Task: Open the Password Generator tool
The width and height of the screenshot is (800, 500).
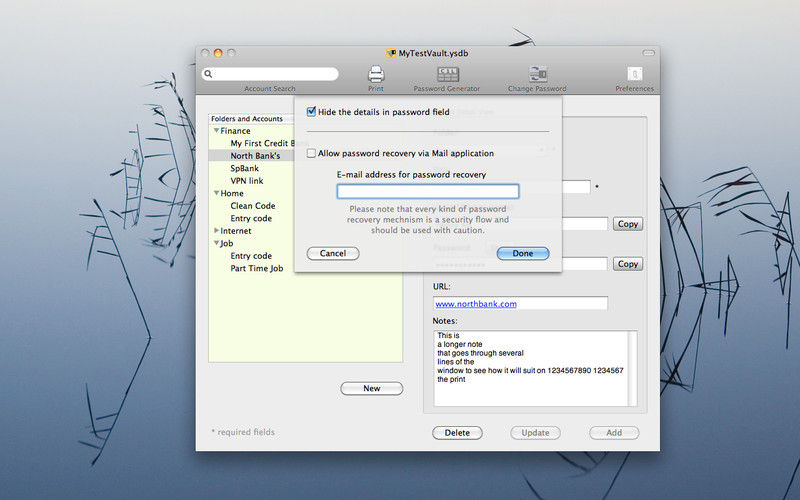Action: [x=447, y=74]
